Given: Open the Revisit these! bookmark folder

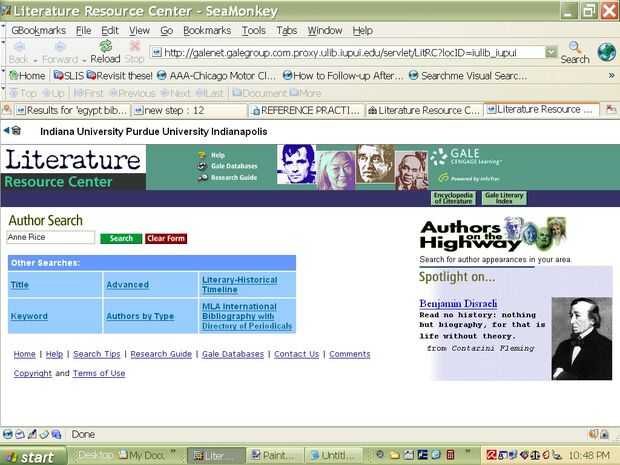Looking at the screenshot, I should 119,76.
